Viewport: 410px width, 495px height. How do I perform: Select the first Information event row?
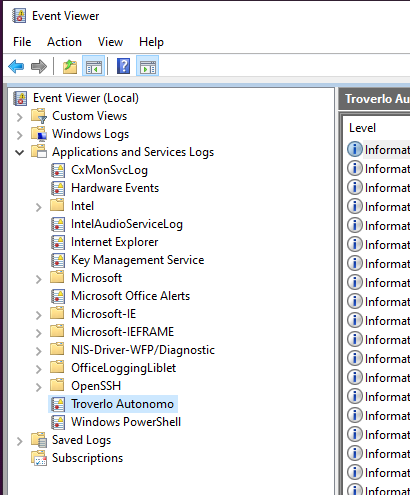[x=379, y=149]
